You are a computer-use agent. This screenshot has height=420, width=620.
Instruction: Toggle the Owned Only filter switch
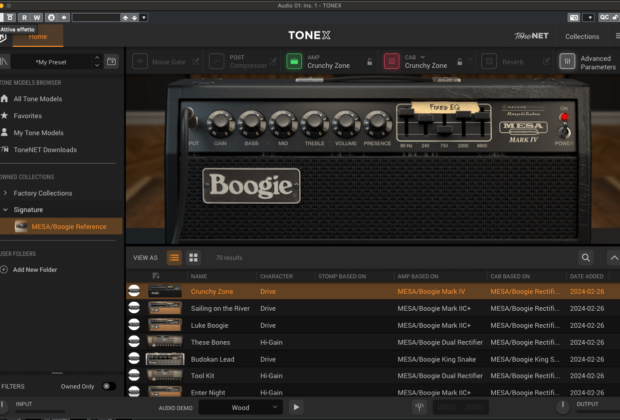[109, 386]
